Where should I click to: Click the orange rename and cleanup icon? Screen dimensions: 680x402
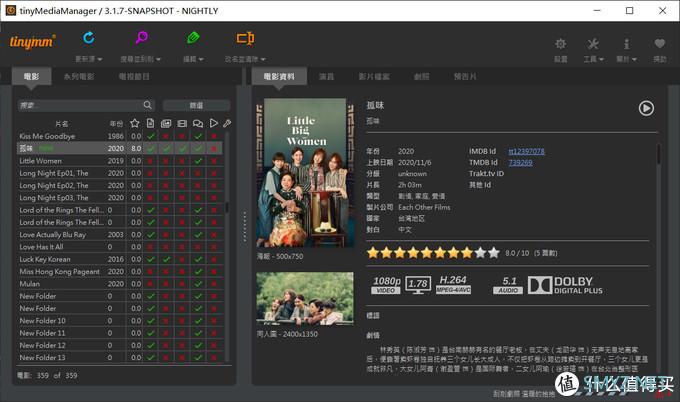tap(245, 38)
